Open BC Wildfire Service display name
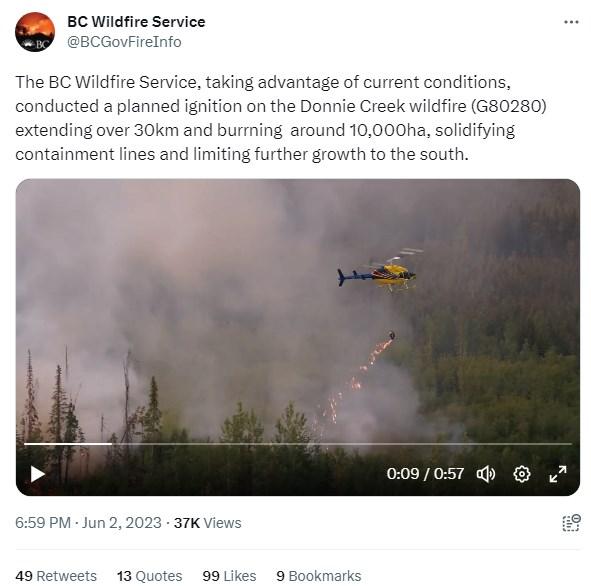Screen dimensions: 591x586 [136, 22]
